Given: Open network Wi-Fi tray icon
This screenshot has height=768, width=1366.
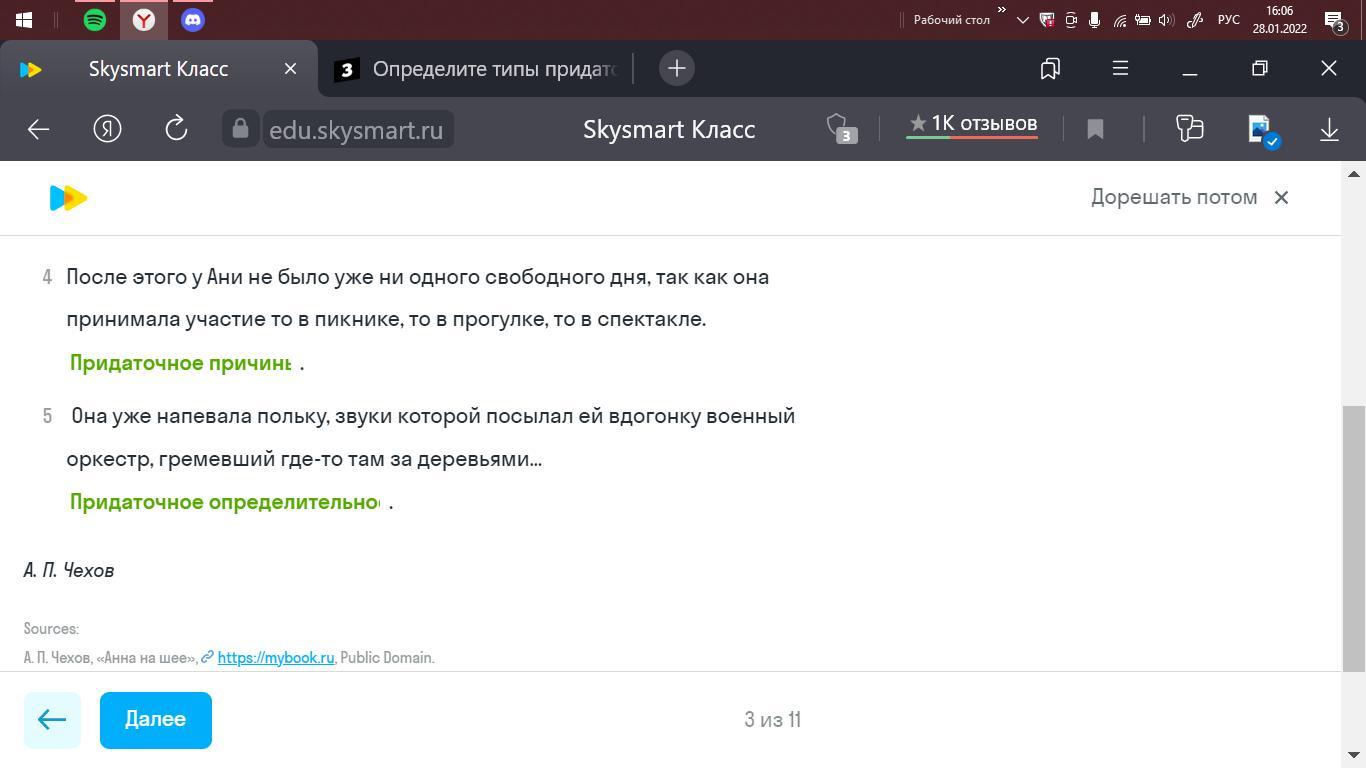Looking at the screenshot, I should point(1119,20).
